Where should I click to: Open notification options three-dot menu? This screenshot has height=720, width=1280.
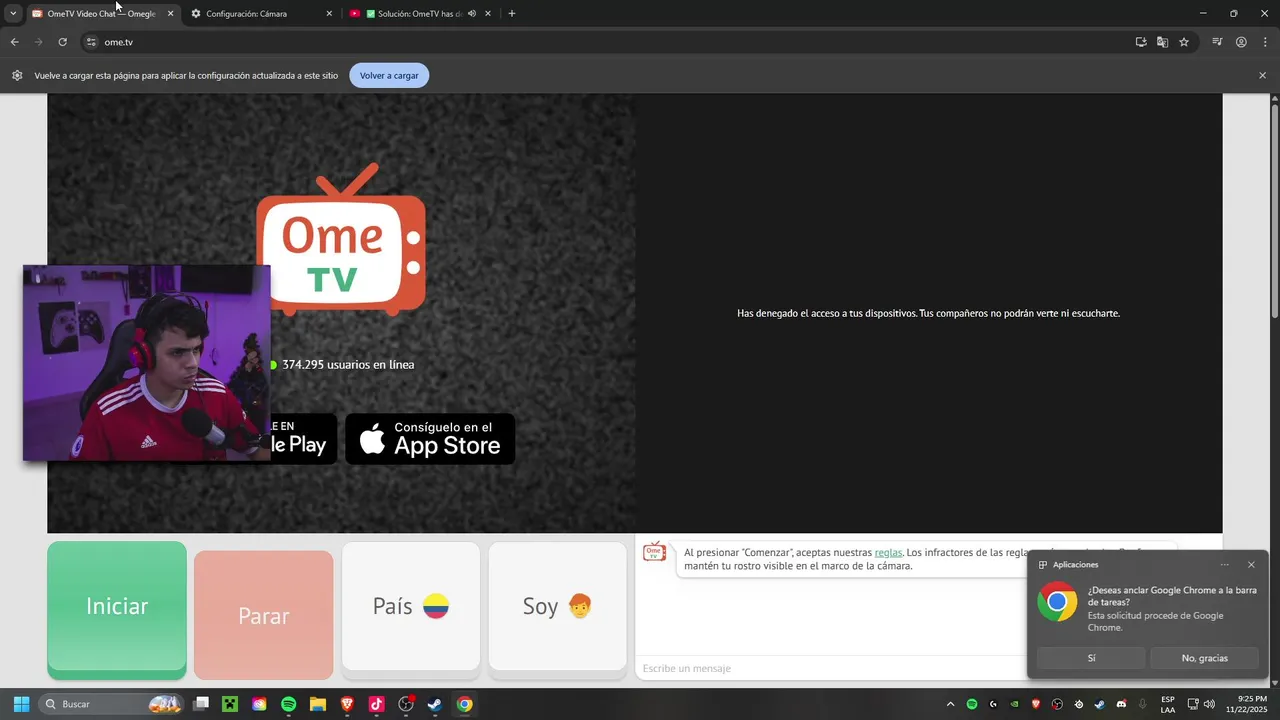point(1224,565)
